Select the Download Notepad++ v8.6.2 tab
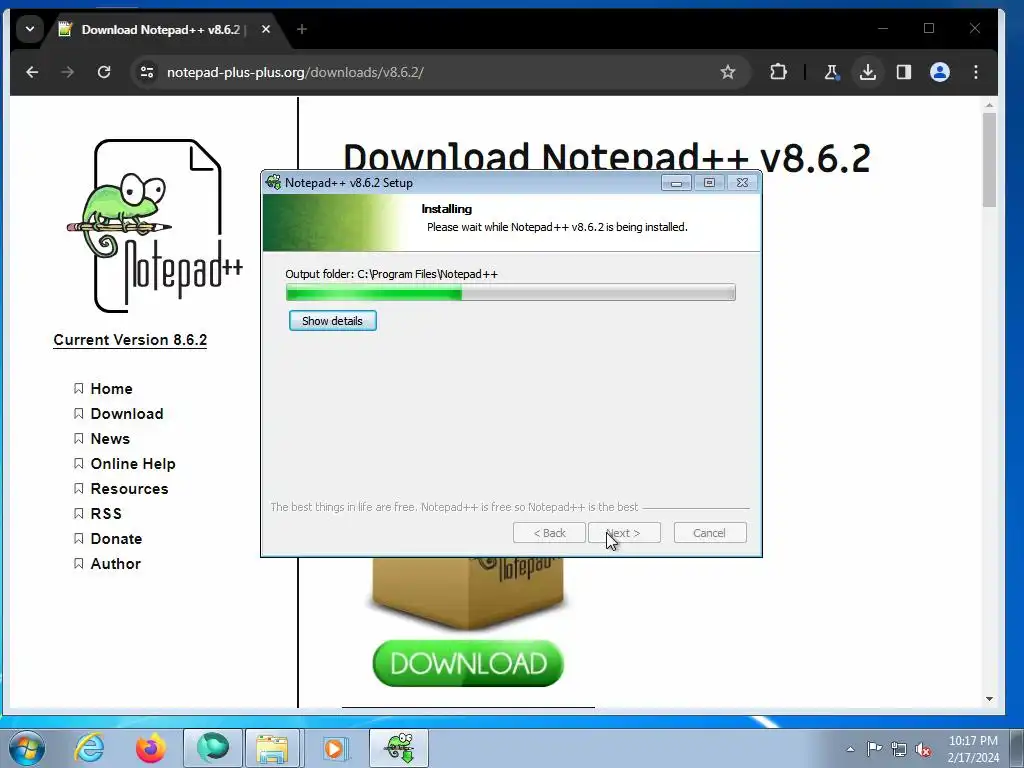This screenshot has height=768, width=1024. pyautogui.click(x=161, y=29)
